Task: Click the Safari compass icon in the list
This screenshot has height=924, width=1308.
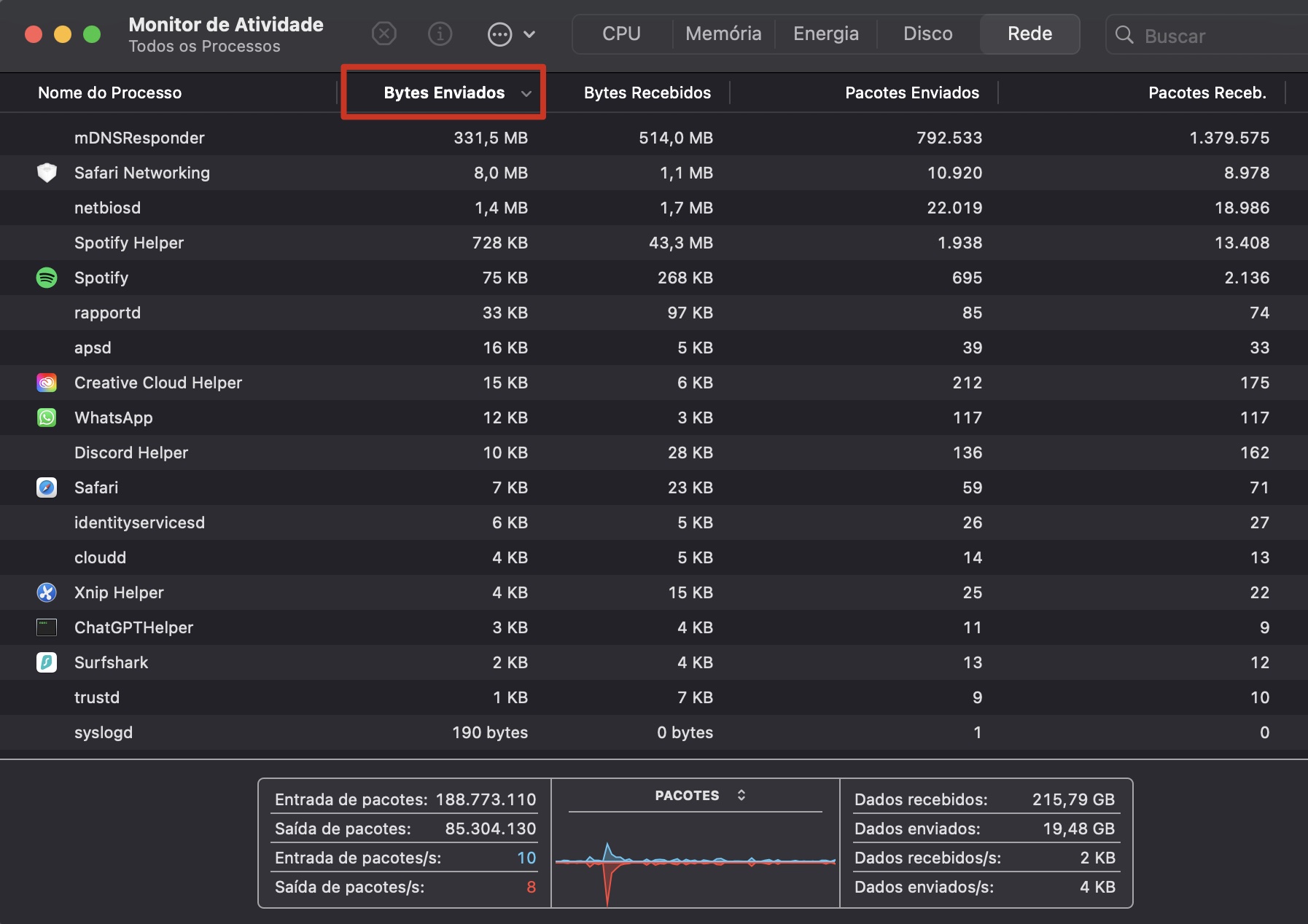Action: coord(47,488)
